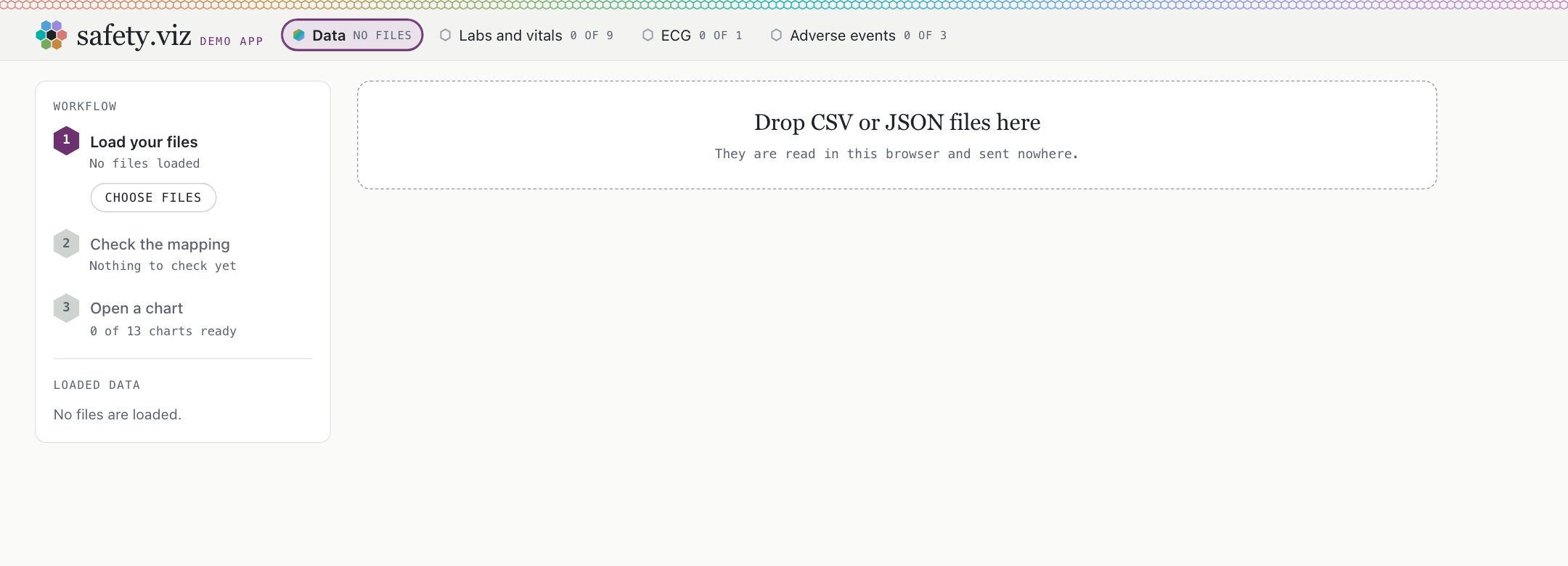
Task: Click the 'Drop CSV or JSON files here' zone
Action: point(897,135)
